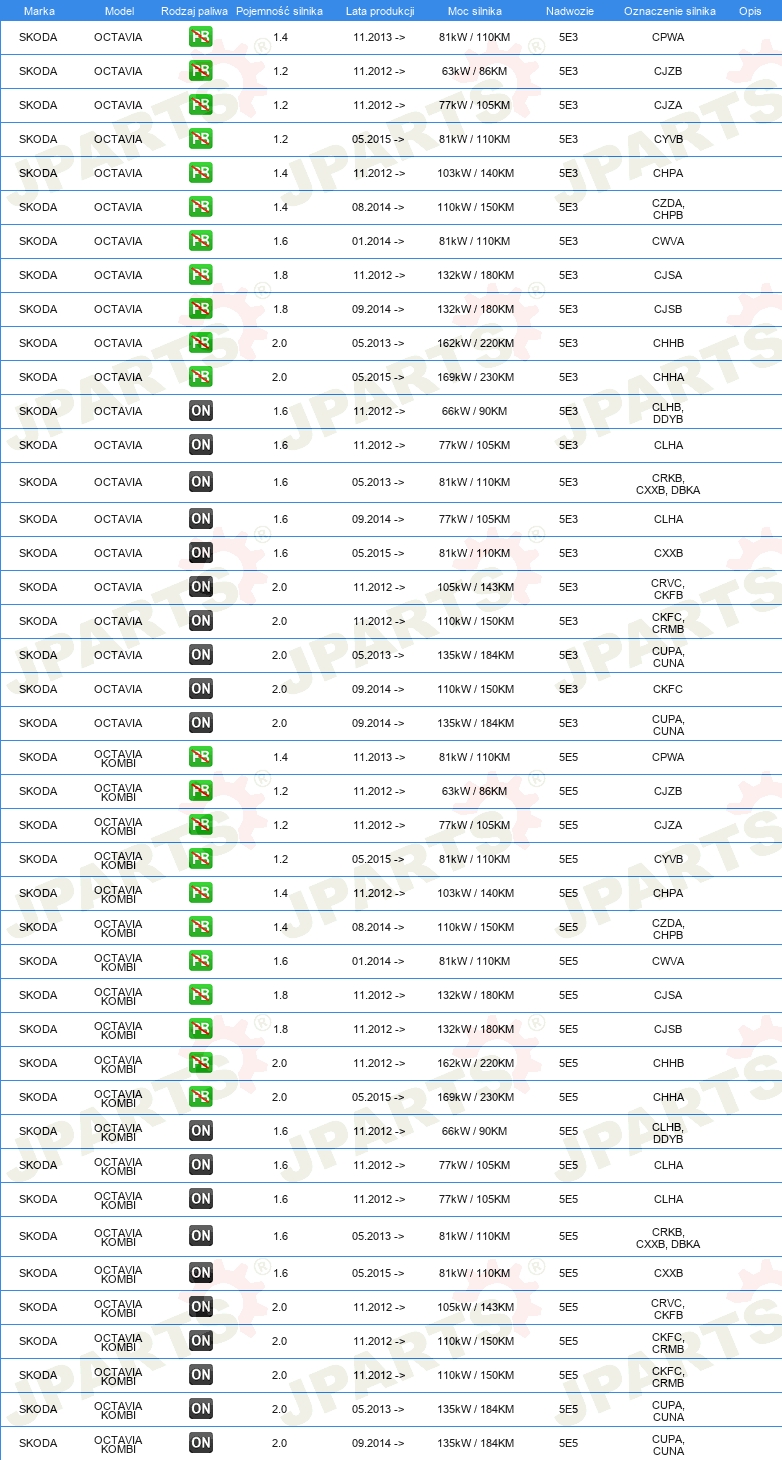
Task: Select the PB icon in the 5E3 CHHB row
Action: pyautogui.click(x=201, y=343)
